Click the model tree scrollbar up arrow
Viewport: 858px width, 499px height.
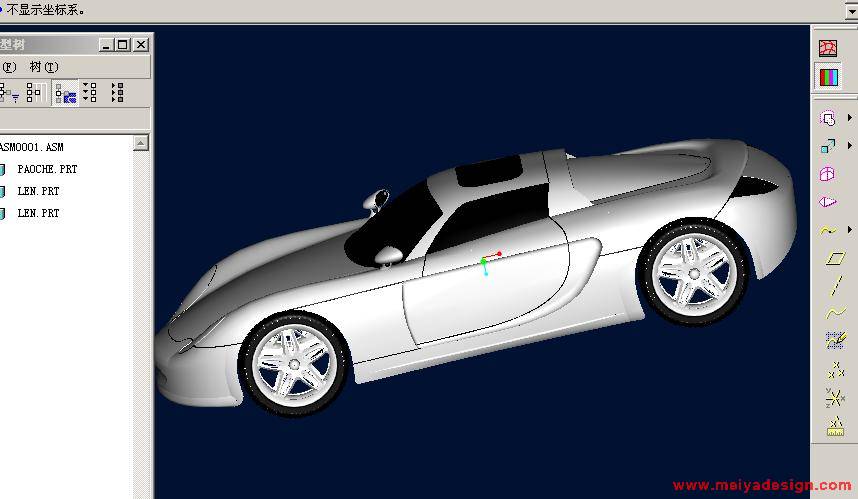[x=141, y=143]
